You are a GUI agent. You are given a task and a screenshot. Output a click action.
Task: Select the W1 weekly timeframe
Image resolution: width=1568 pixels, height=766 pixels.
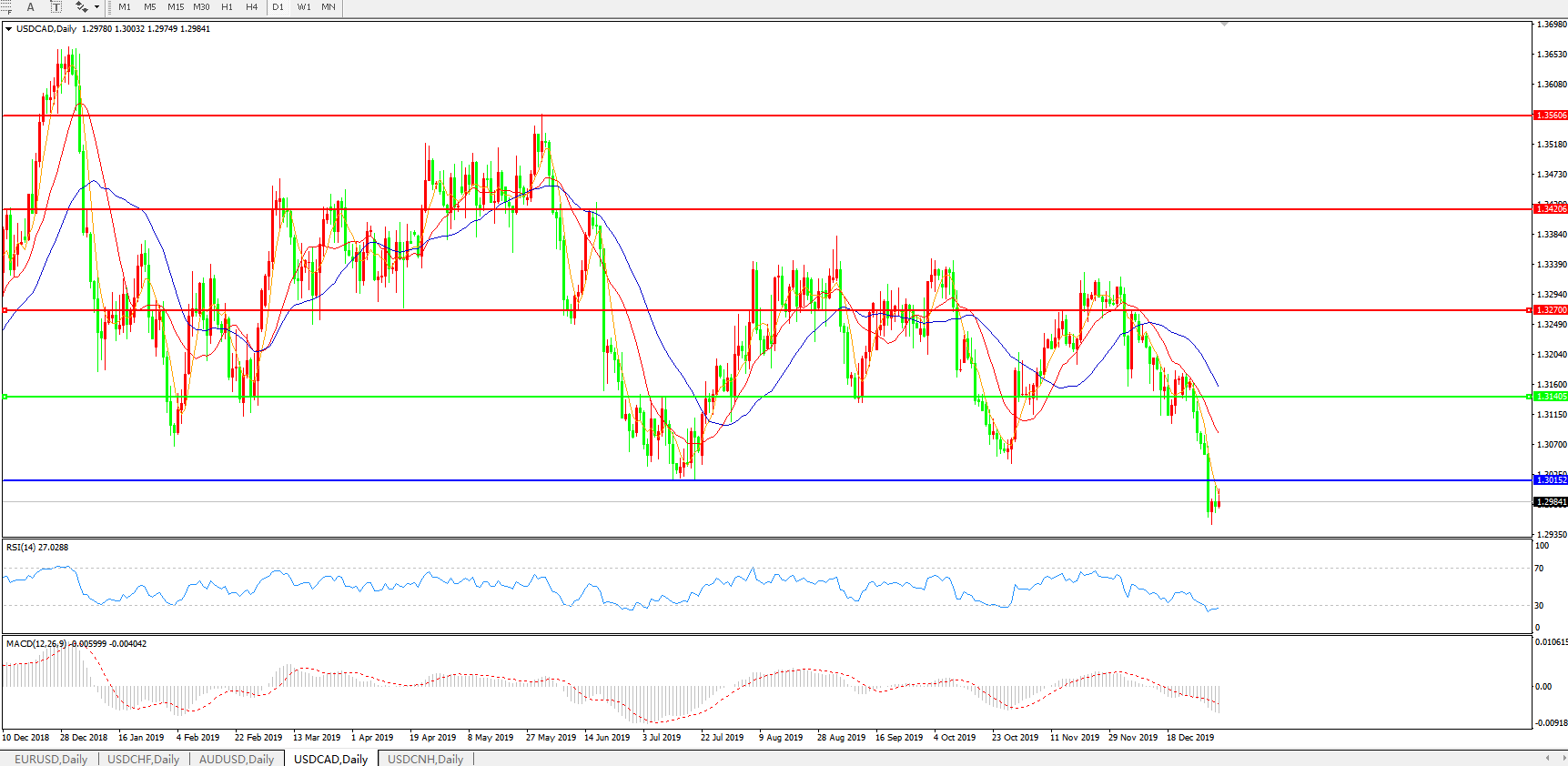(x=304, y=7)
